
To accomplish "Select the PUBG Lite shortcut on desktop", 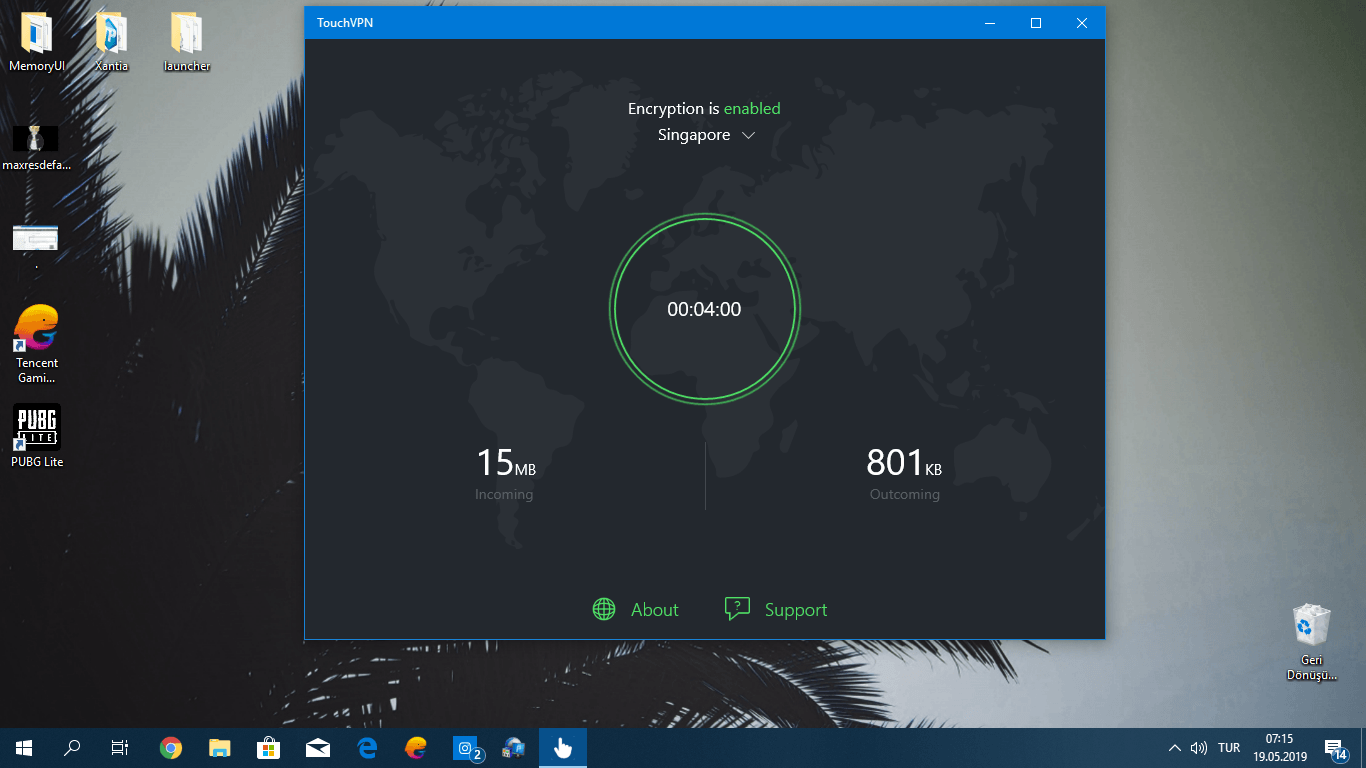I will [x=36, y=436].
